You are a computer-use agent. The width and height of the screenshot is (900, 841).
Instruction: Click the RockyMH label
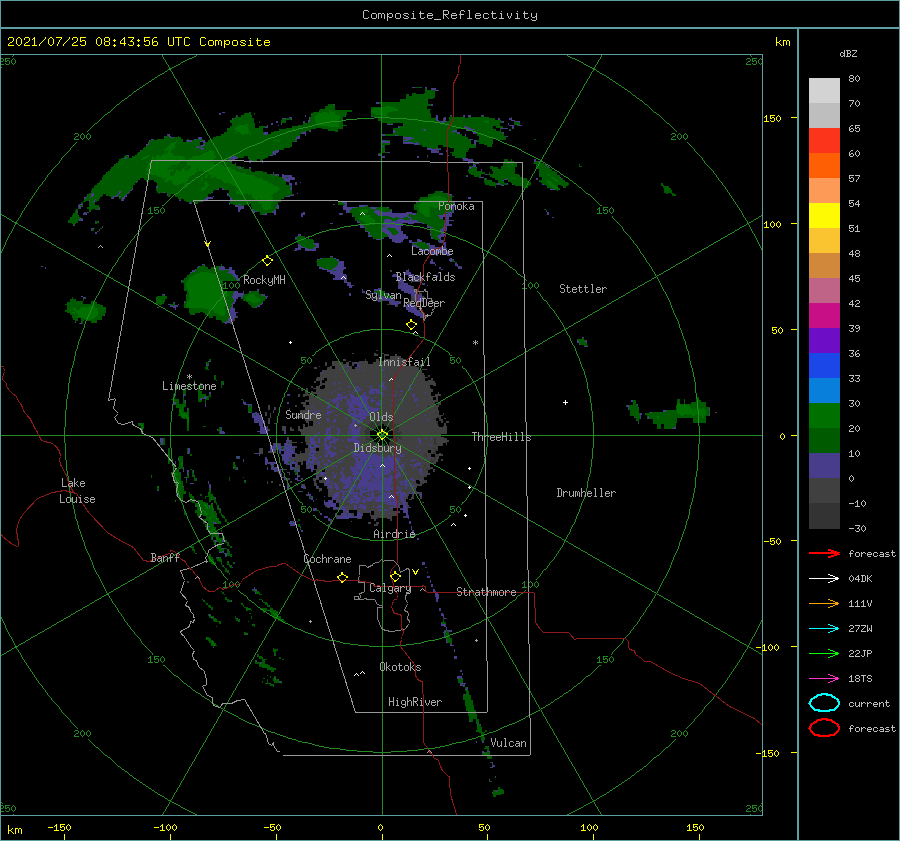[264, 280]
